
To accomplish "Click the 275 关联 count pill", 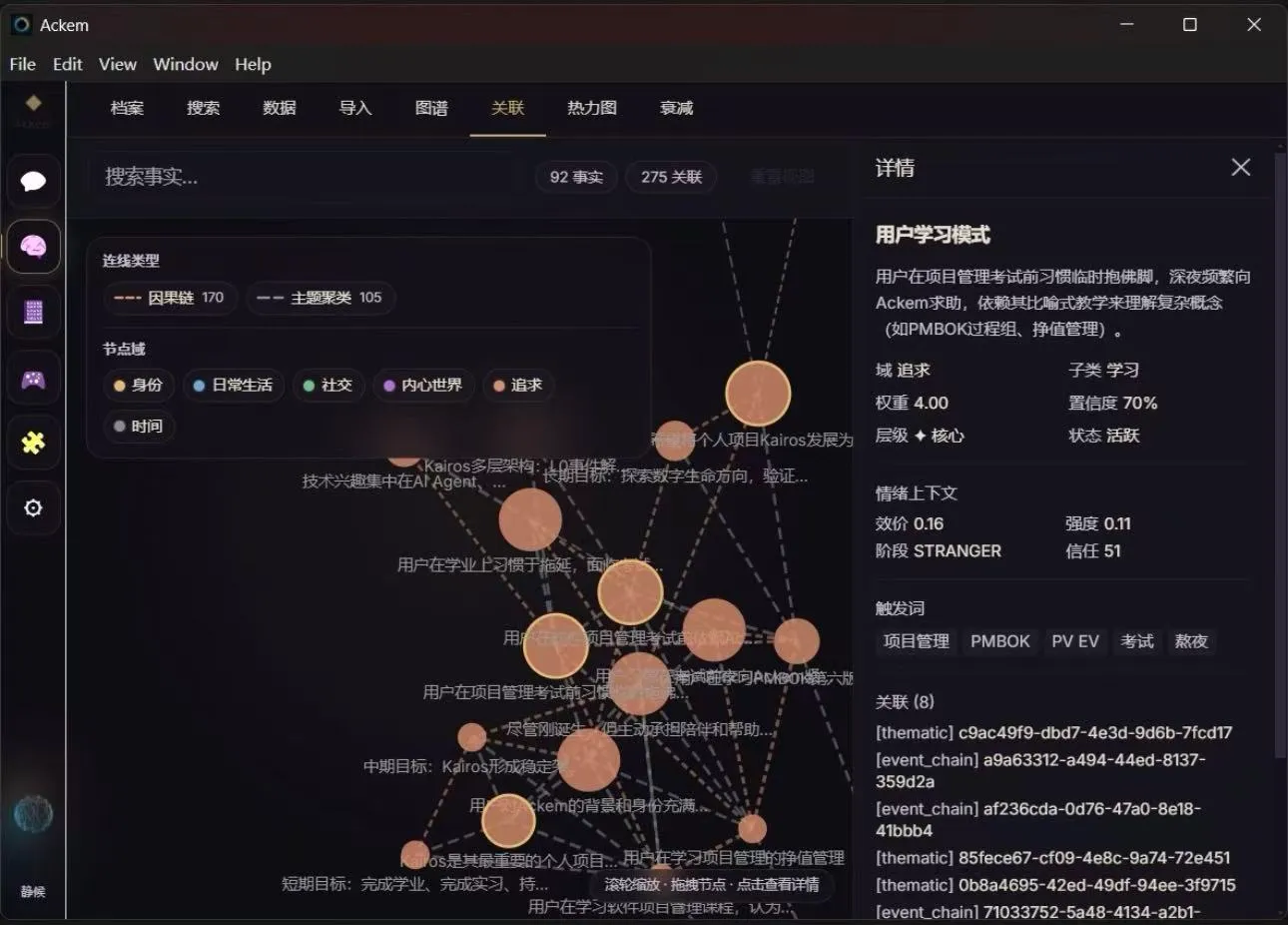I will (x=671, y=177).
